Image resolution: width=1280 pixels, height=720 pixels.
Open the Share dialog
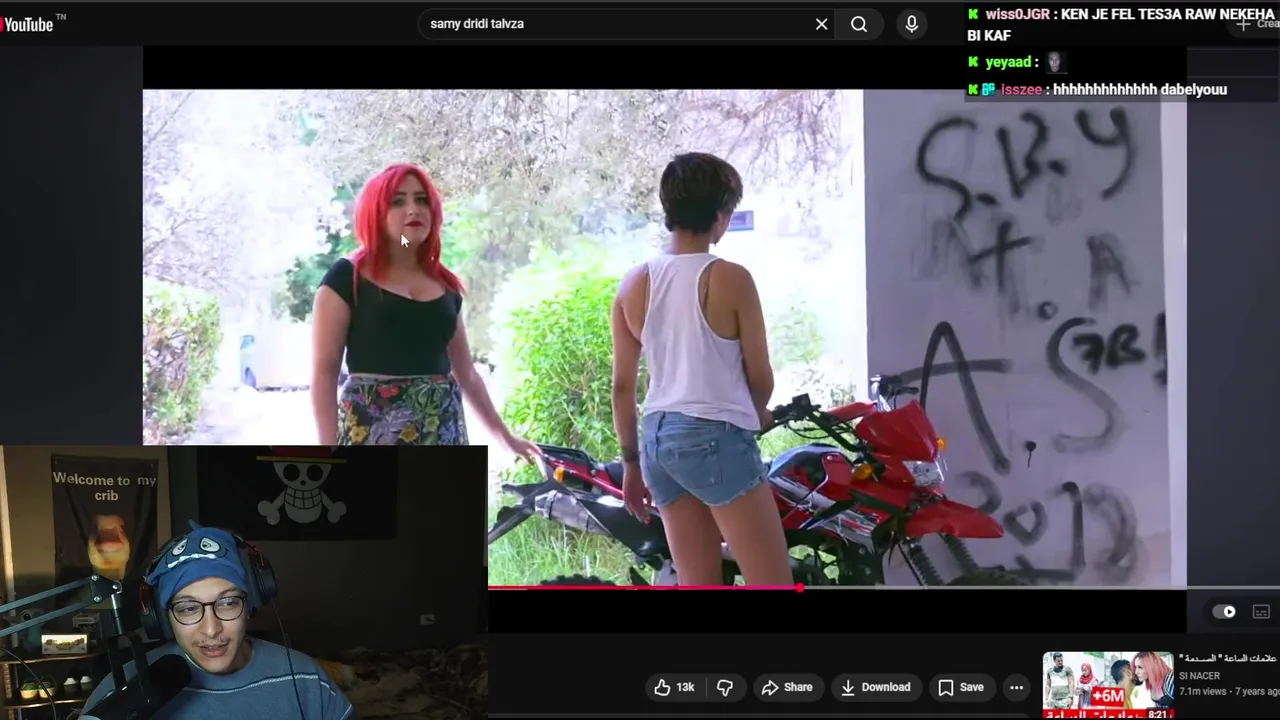tap(787, 687)
